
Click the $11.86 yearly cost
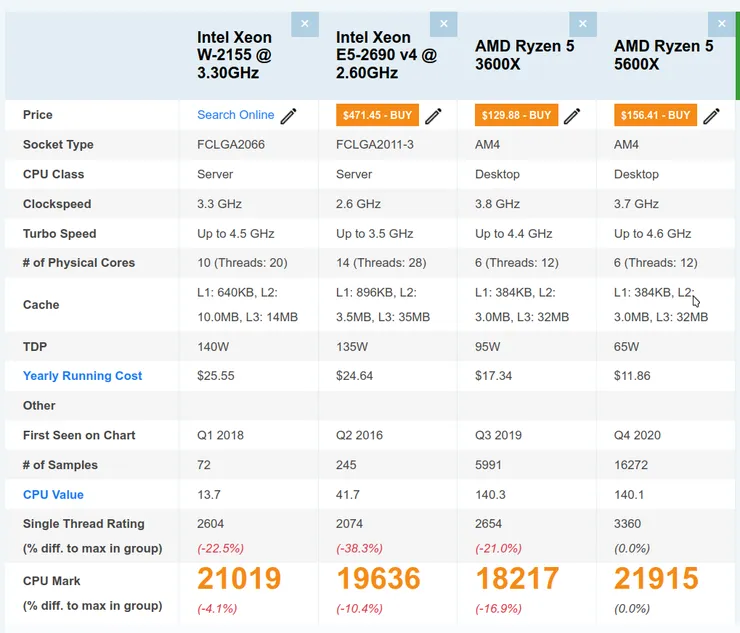pos(632,376)
